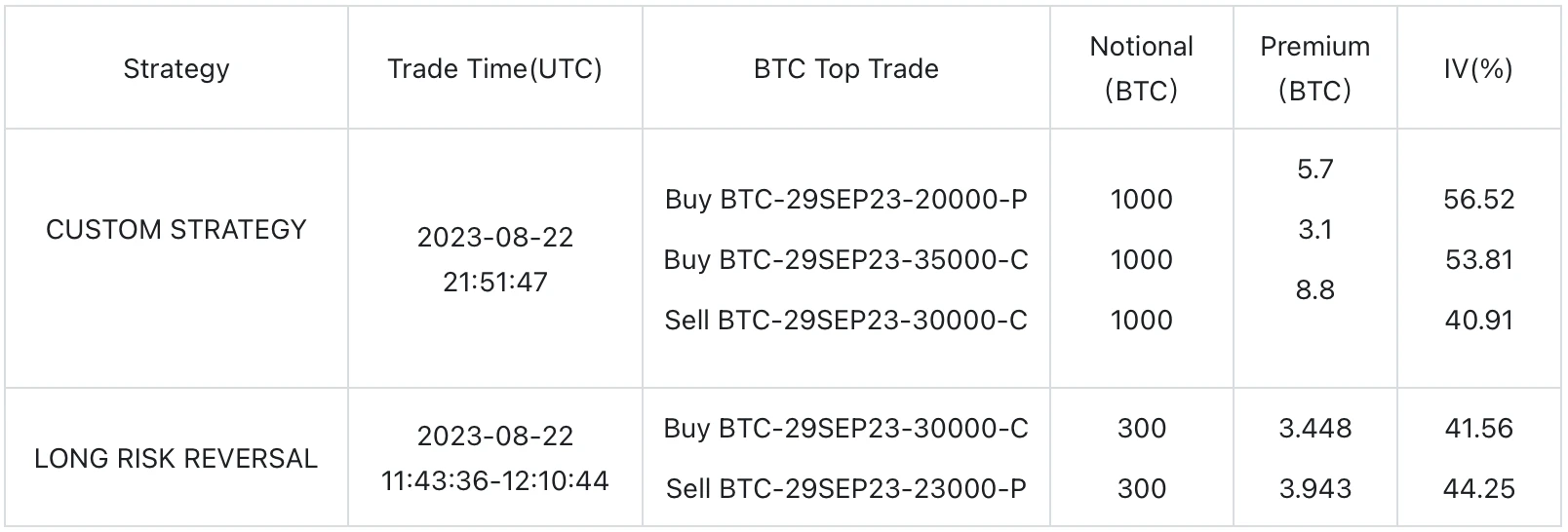Select Buy BTC-29SEP23-20000-P trade line
The height and width of the screenshot is (532, 1568).
point(846,200)
